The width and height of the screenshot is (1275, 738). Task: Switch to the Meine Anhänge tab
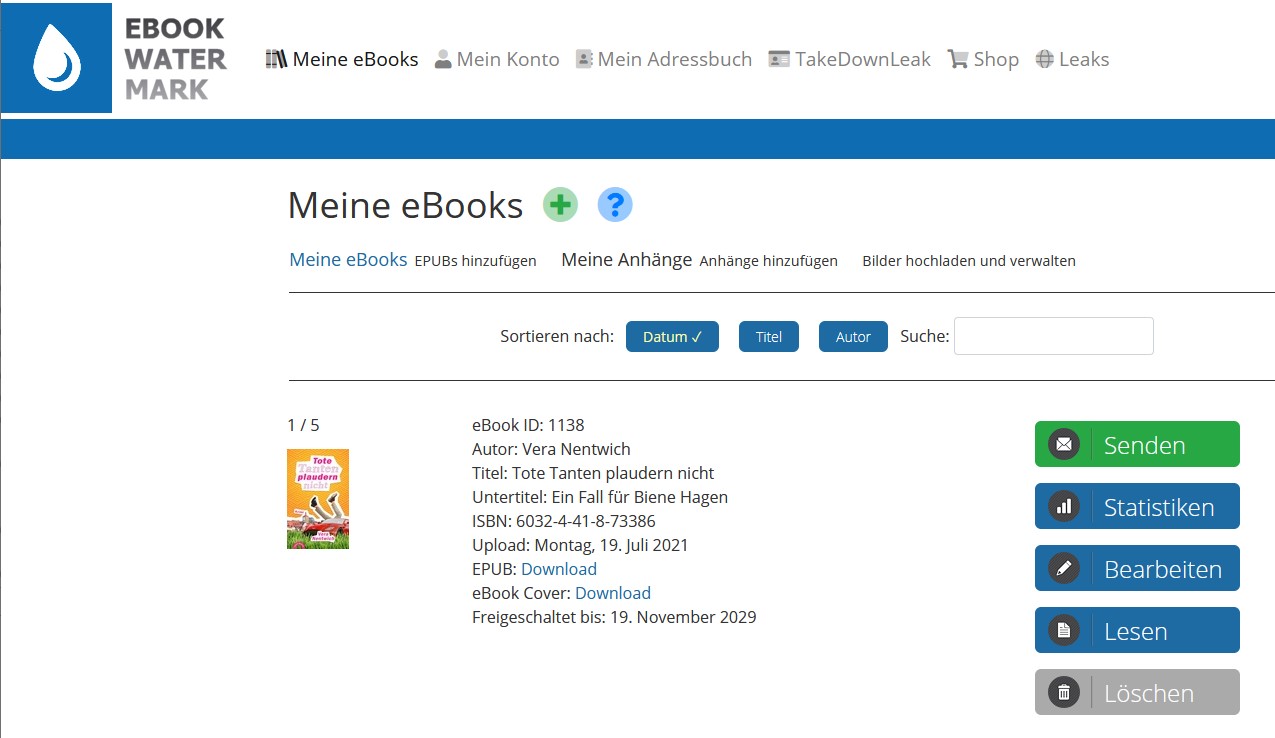coord(626,258)
